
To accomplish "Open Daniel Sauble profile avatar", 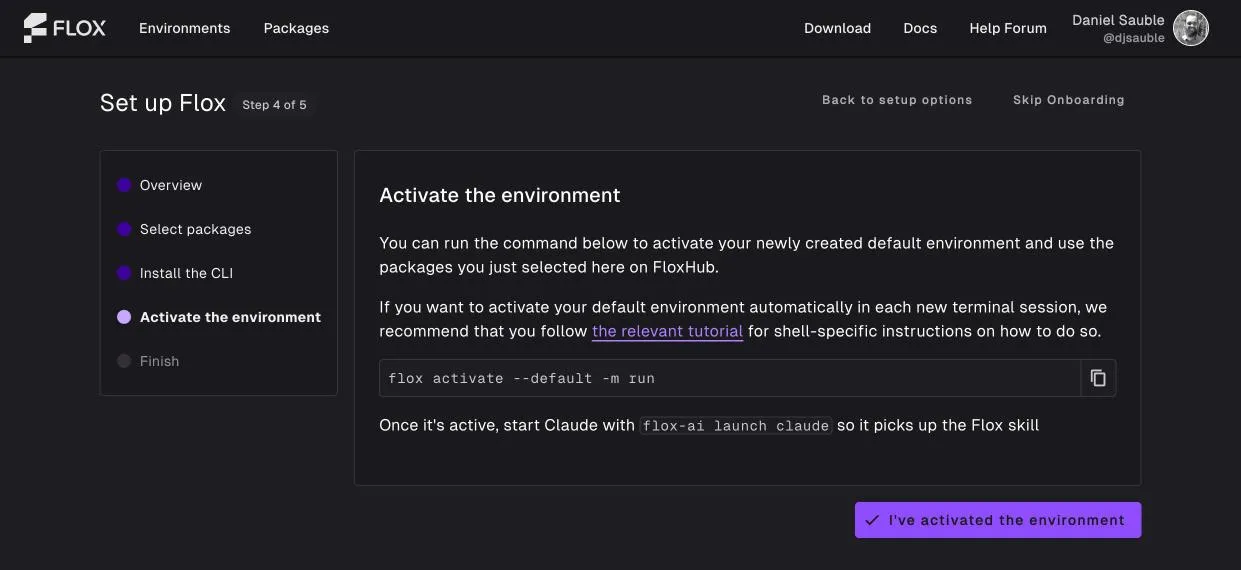I will click(x=1191, y=28).
